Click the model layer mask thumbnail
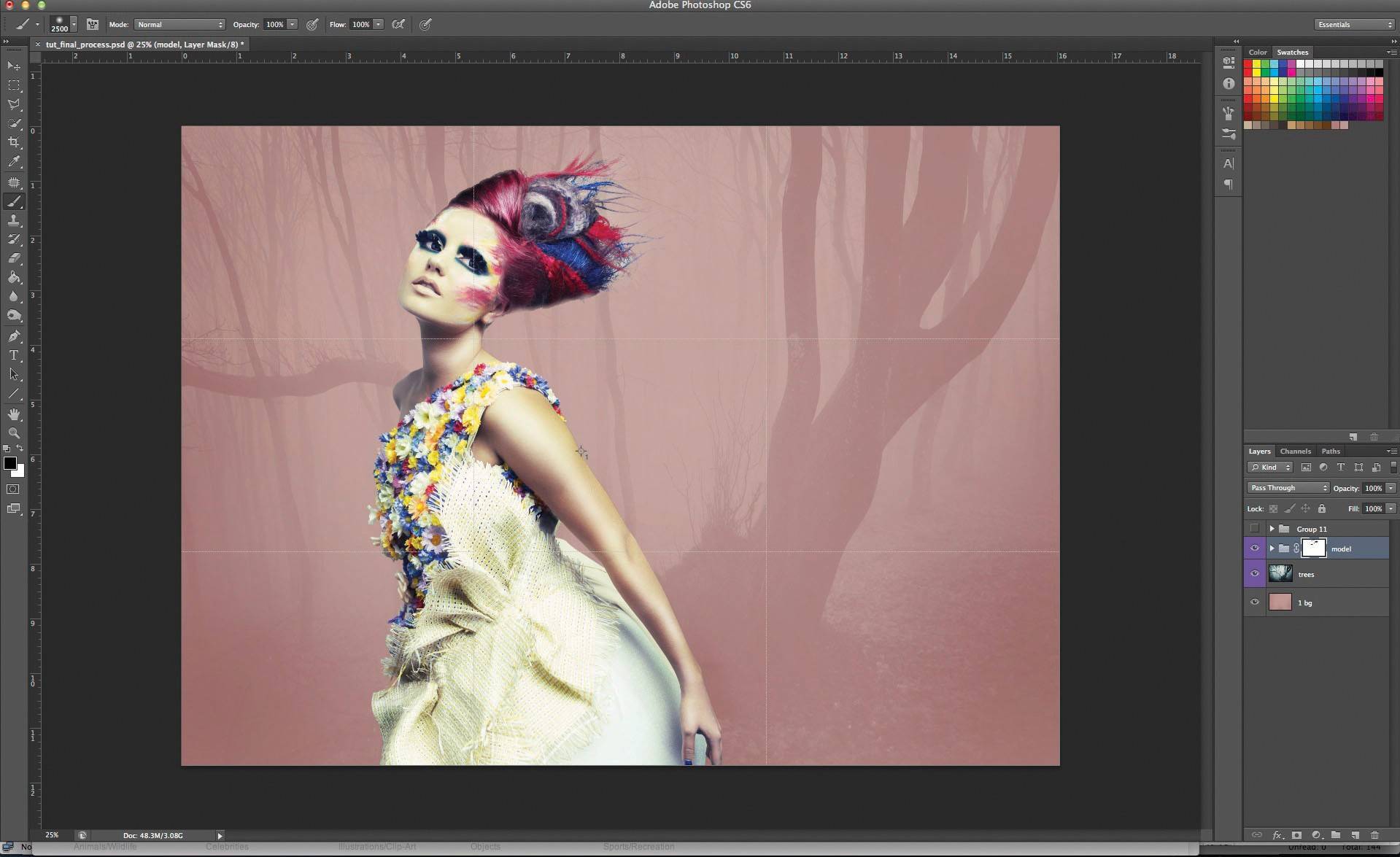 tap(1314, 548)
